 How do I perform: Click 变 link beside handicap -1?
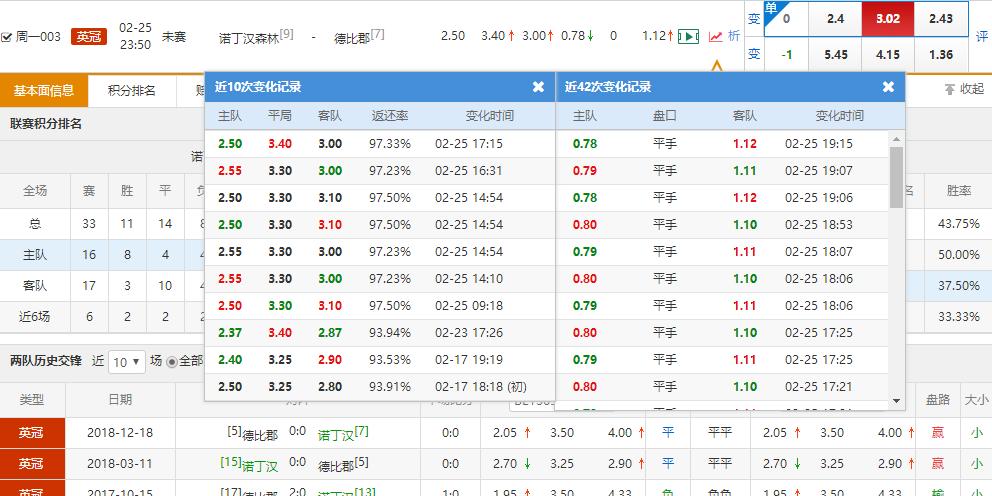pyautogui.click(x=754, y=55)
